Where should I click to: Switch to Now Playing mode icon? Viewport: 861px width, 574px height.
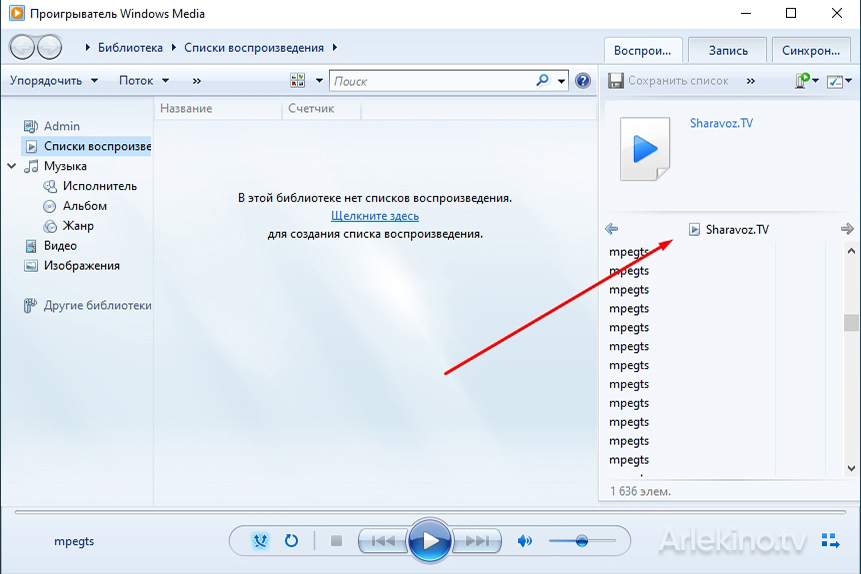tap(830, 540)
